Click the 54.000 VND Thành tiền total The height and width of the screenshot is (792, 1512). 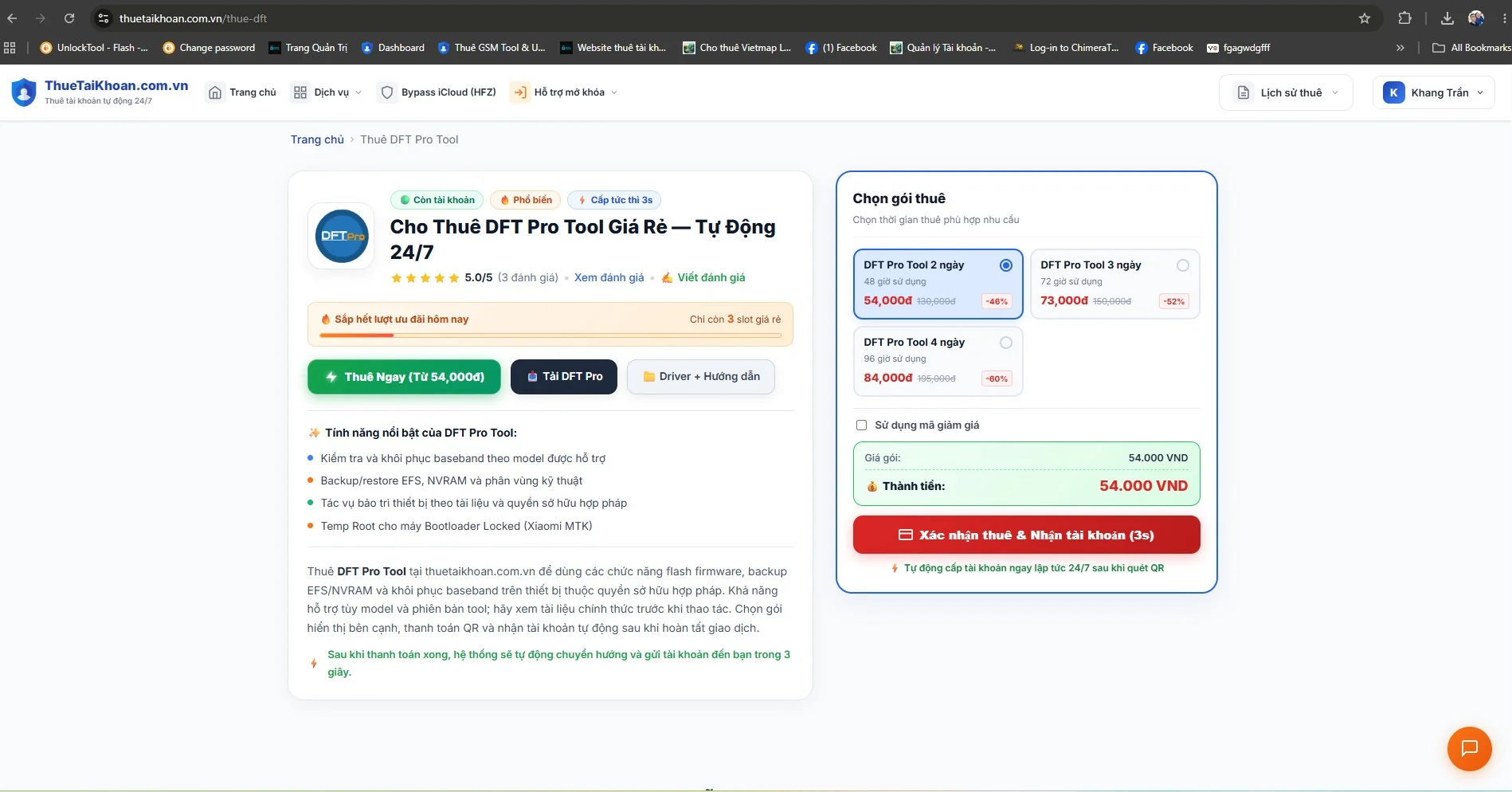pyautogui.click(x=1143, y=486)
